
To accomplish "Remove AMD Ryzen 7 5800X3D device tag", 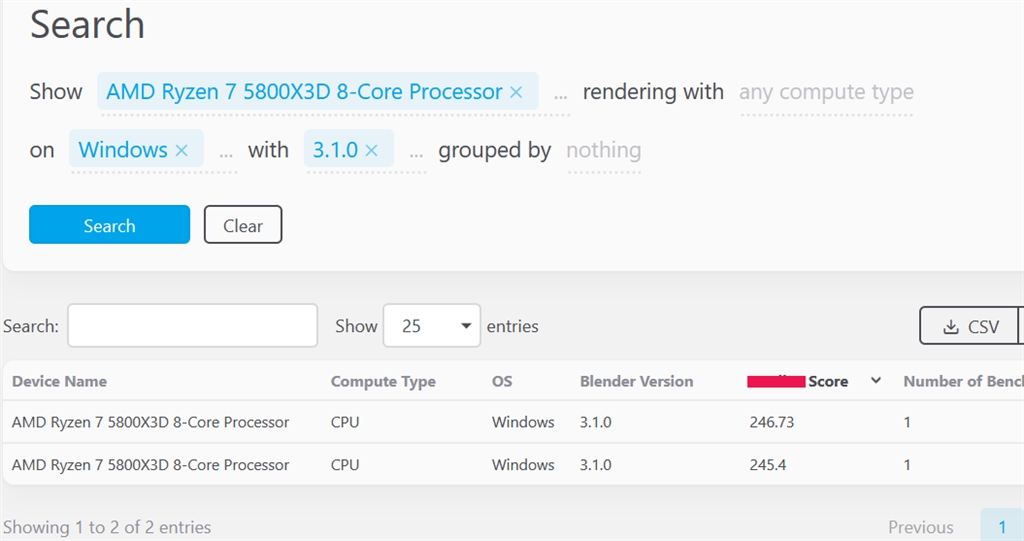I will click(x=516, y=92).
